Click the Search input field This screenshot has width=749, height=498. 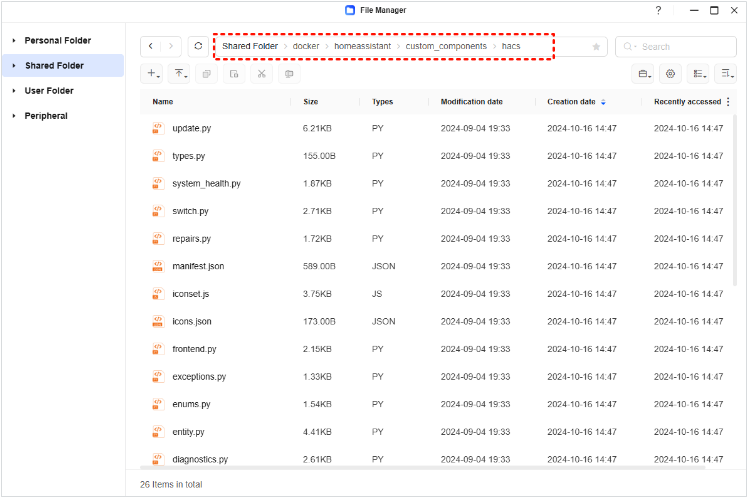click(680, 46)
